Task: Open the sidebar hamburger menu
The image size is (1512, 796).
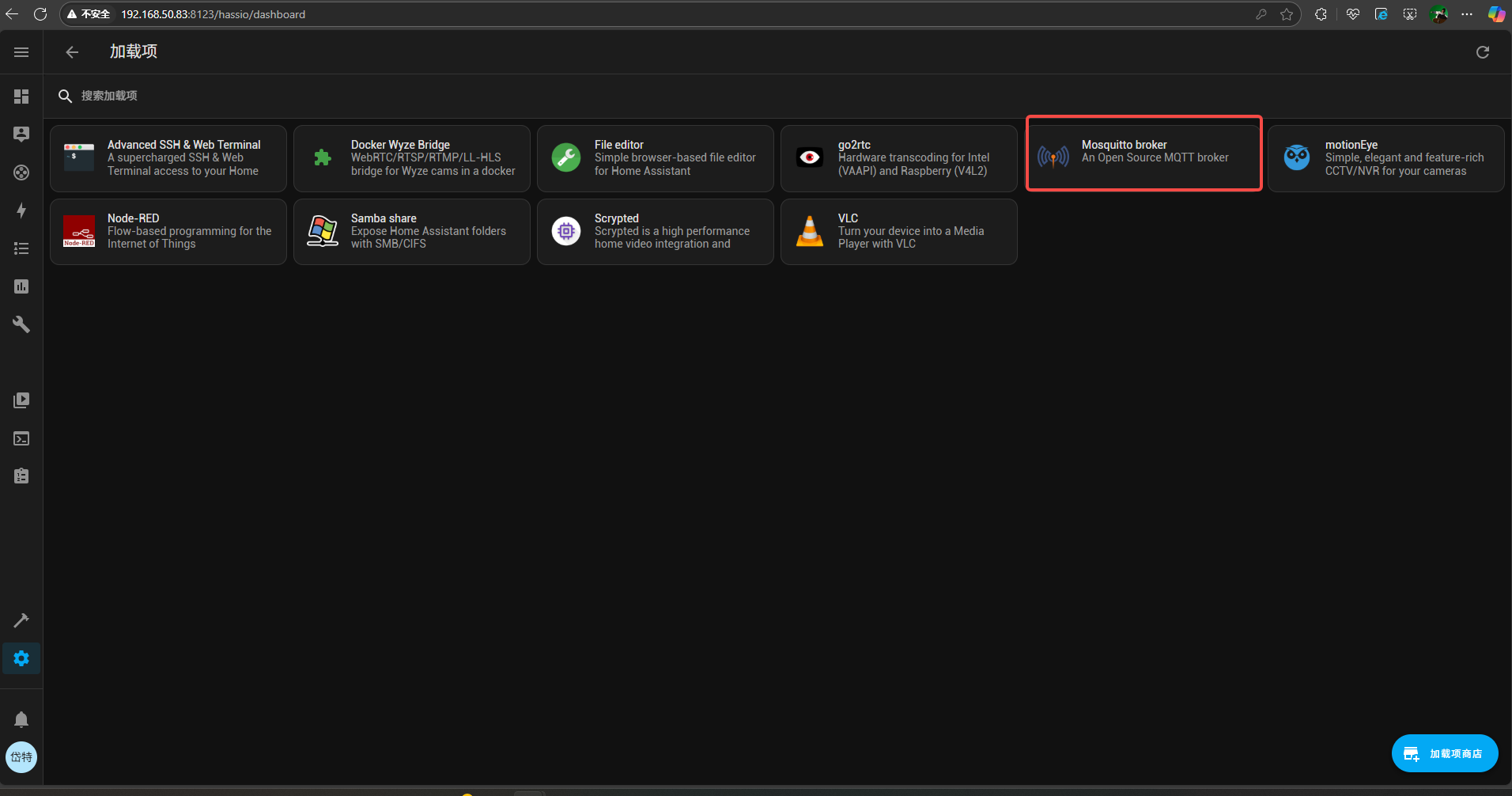Action: pyautogui.click(x=21, y=52)
